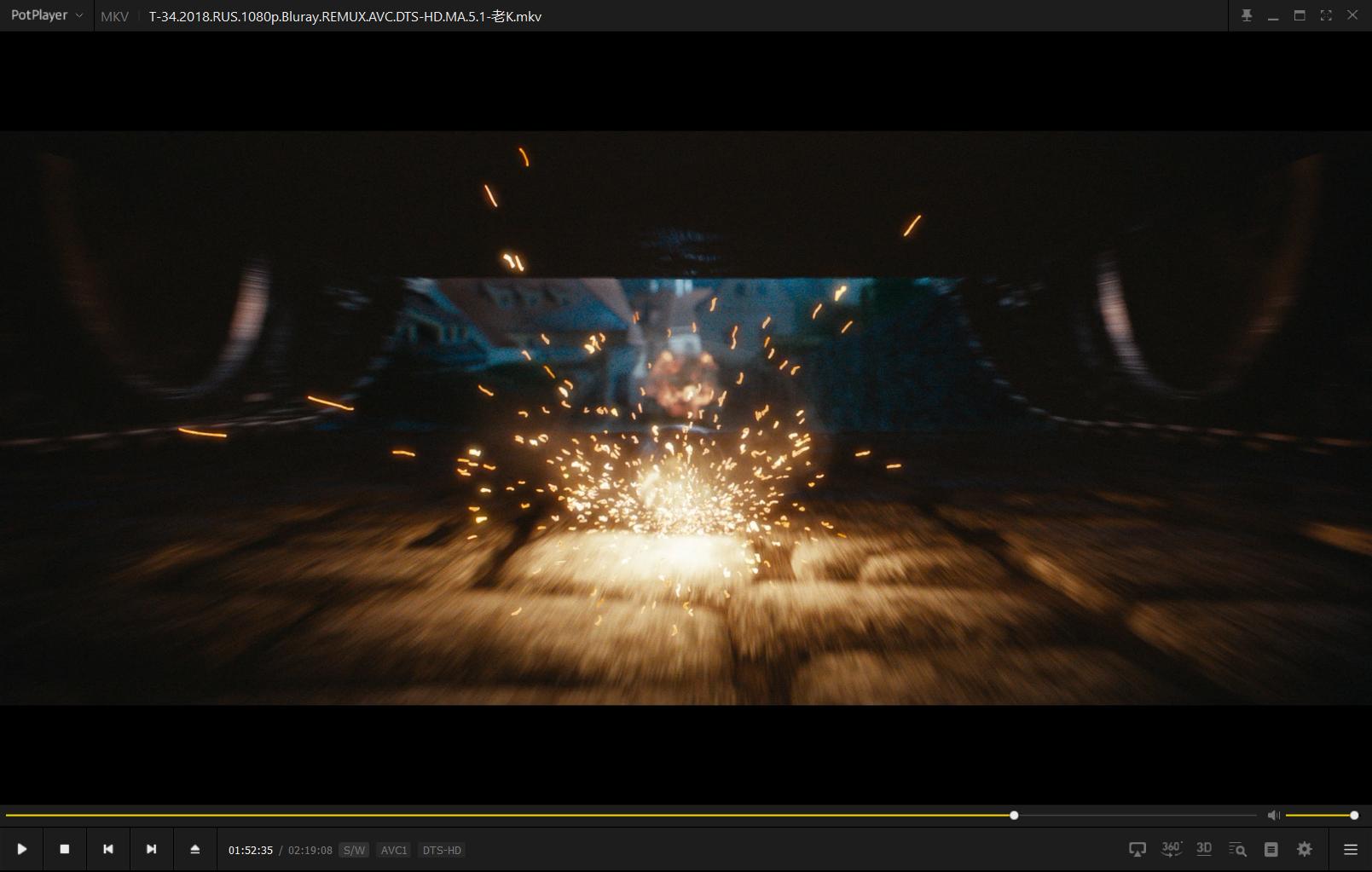The image size is (1372, 872).
Task: Stop playback
Action: tap(65, 849)
